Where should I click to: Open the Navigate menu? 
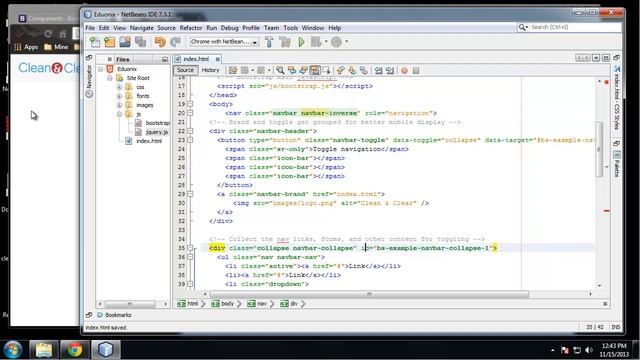pyautogui.click(x=142, y=28)
